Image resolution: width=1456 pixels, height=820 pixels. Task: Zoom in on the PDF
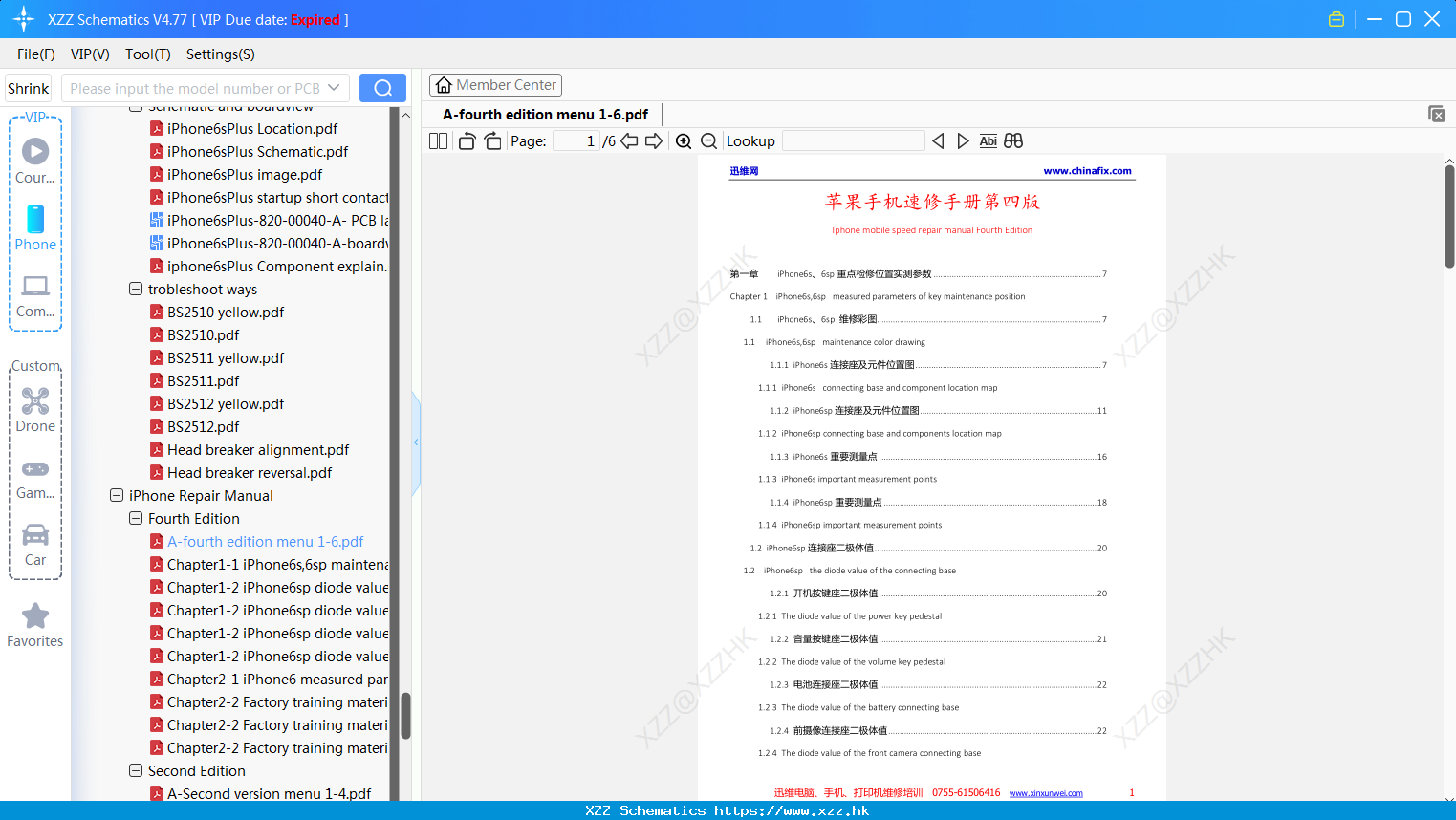684,141
